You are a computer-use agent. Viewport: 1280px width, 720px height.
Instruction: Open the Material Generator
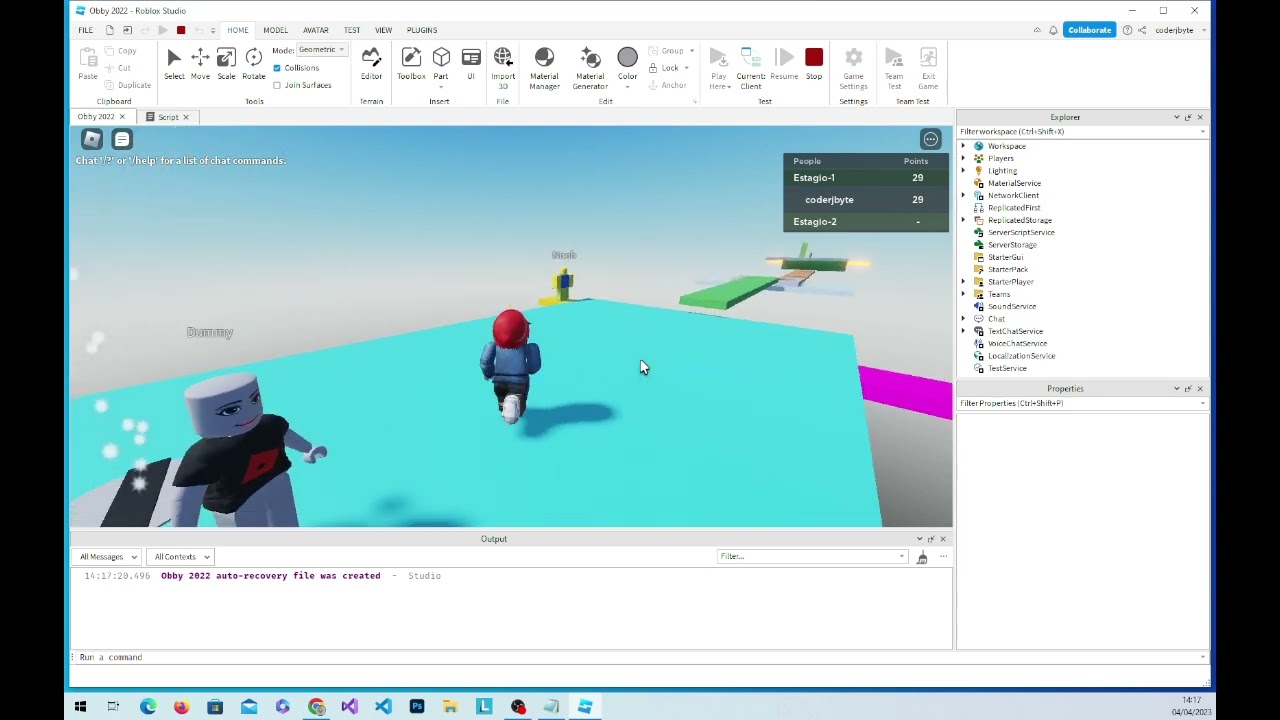click(x=590, y=68)
